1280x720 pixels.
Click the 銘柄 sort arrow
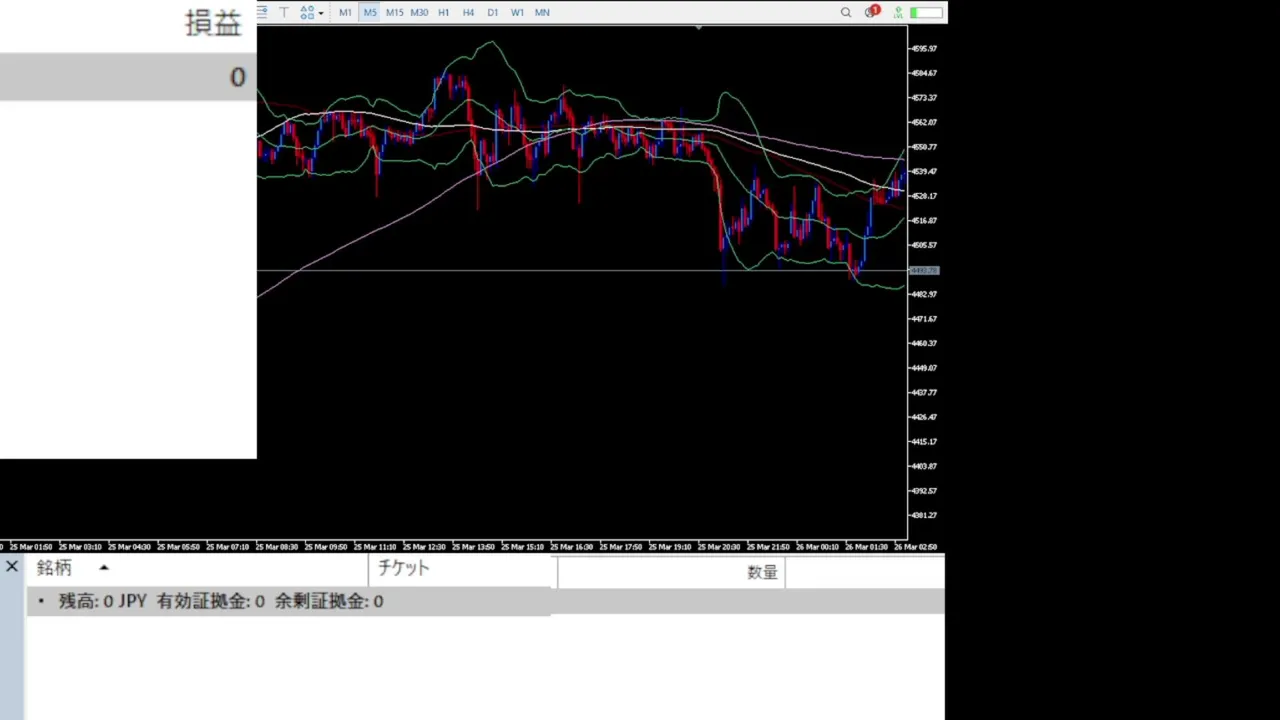[x=103, y=568]
